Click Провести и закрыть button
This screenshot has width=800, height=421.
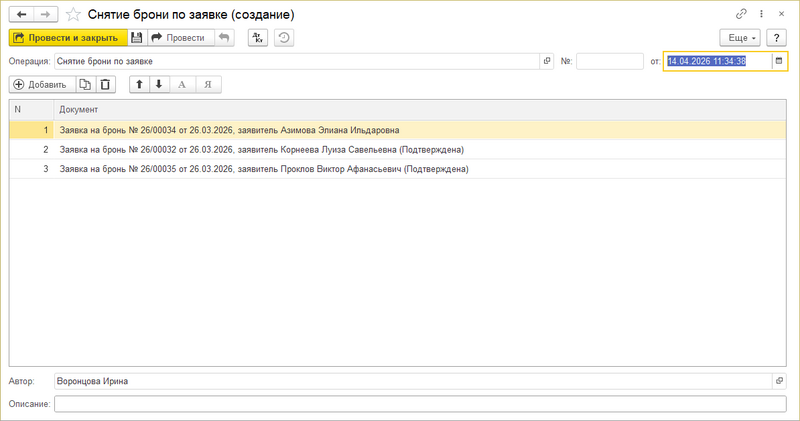68,38
